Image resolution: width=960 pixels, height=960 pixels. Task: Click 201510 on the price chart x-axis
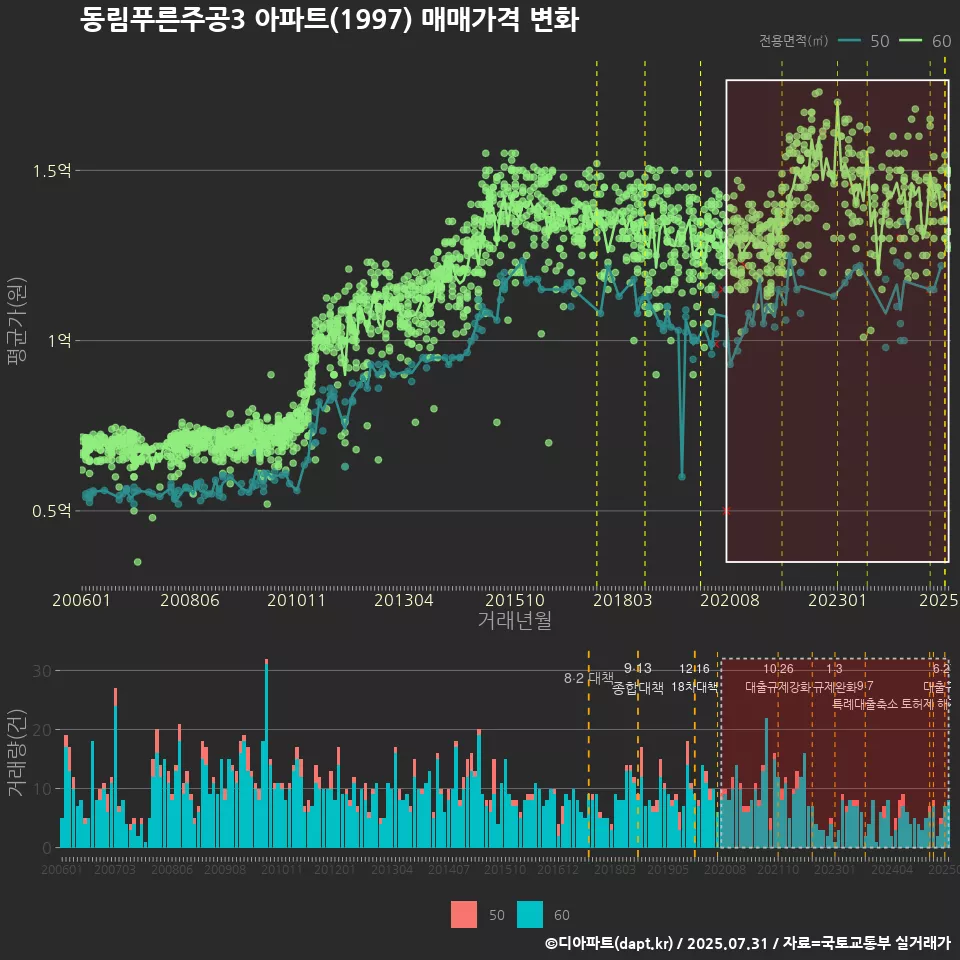pos(515,600)
